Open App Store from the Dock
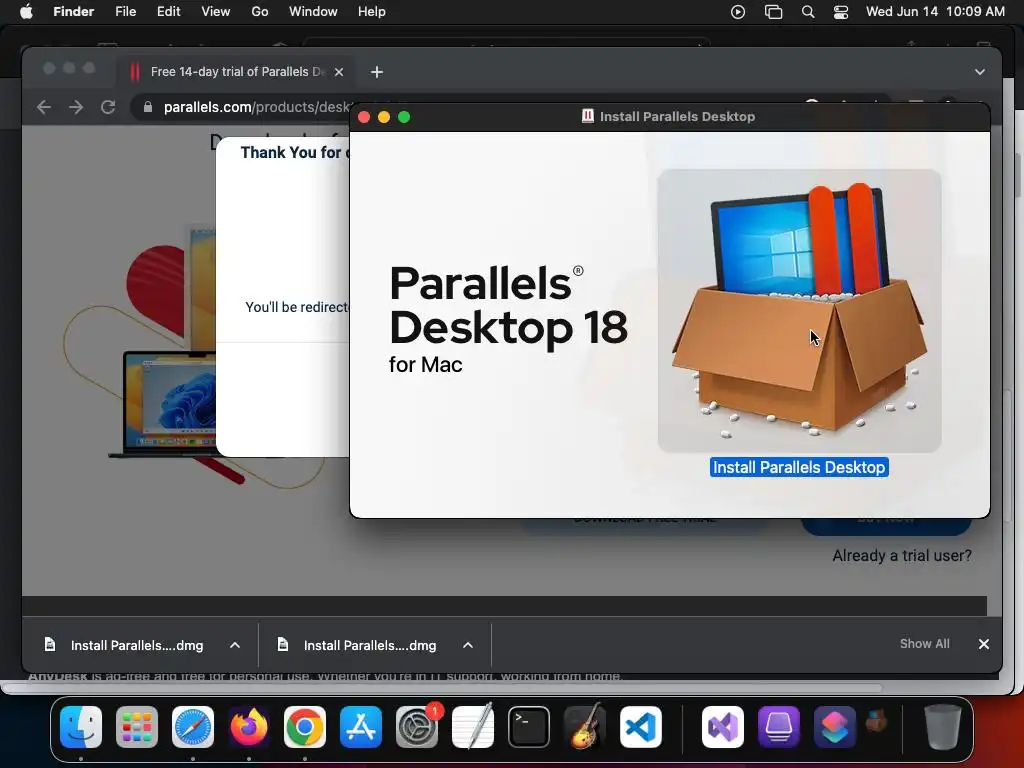Image resolution: width=1024 pixels, height=768 pixels. point(360,727)
